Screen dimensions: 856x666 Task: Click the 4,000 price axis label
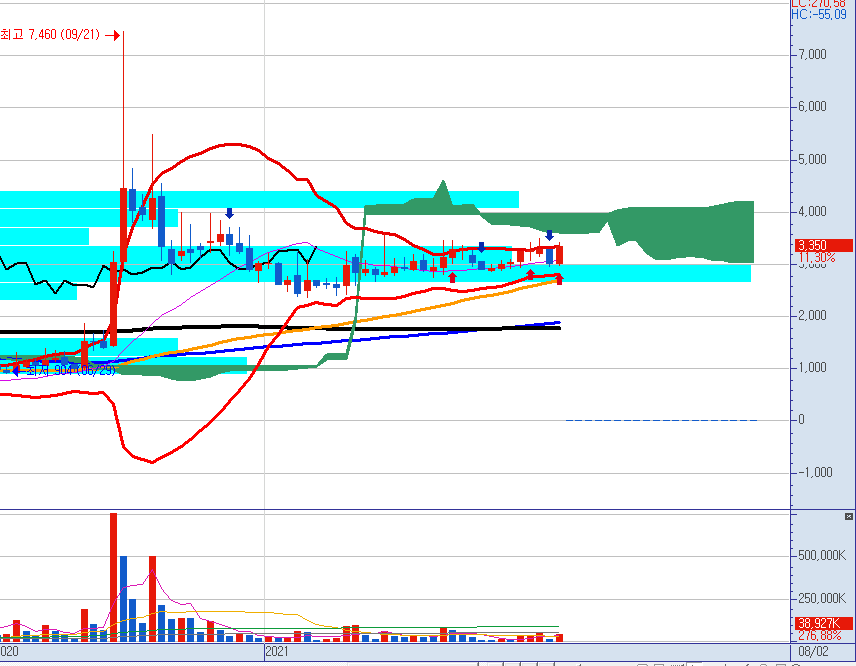coord(812,212)
